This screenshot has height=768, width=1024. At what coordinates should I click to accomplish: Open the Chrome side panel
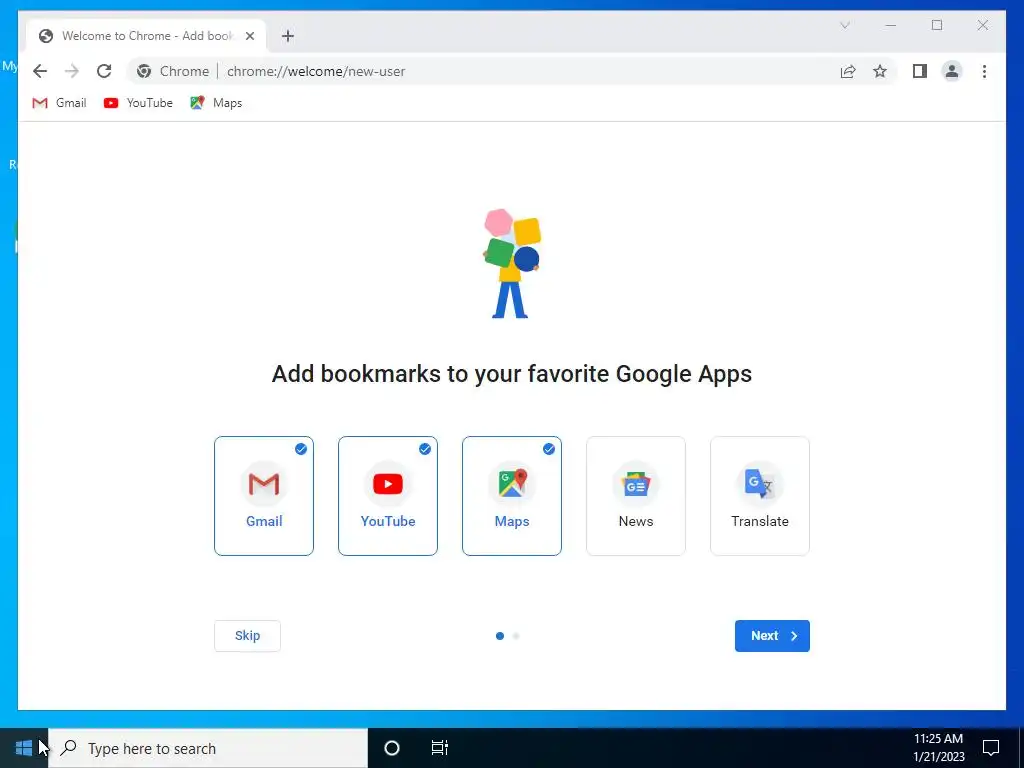[x=920, y=71]
